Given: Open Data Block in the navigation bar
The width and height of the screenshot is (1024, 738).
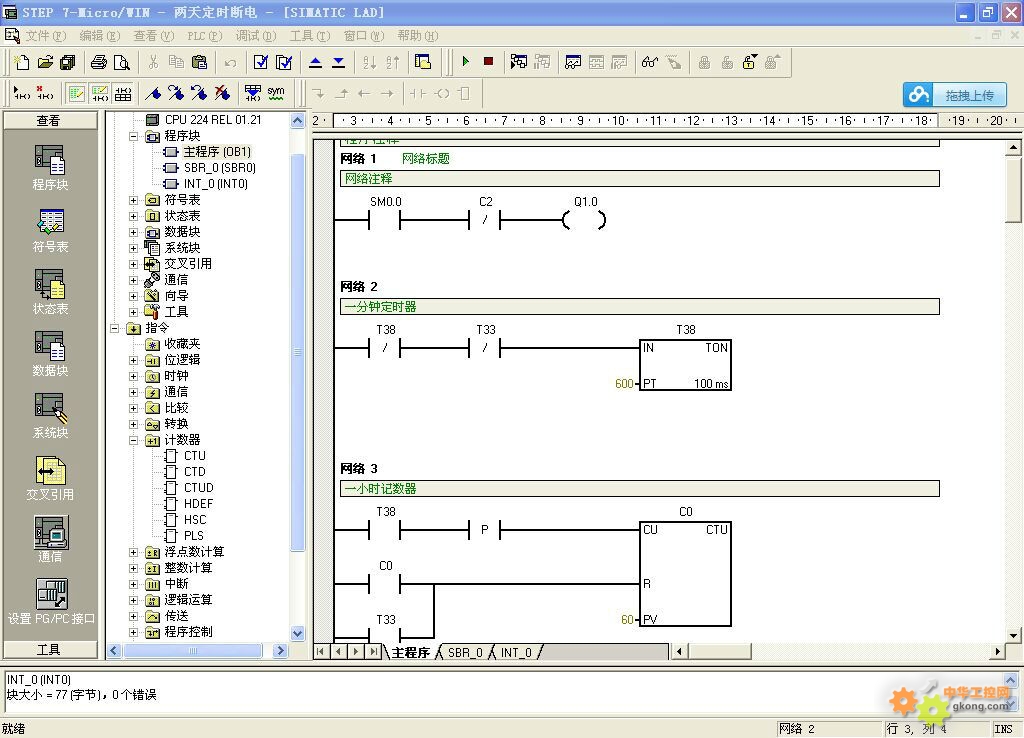Looking at the screenshot, I should pyautogui.click(x=50, y=354).
